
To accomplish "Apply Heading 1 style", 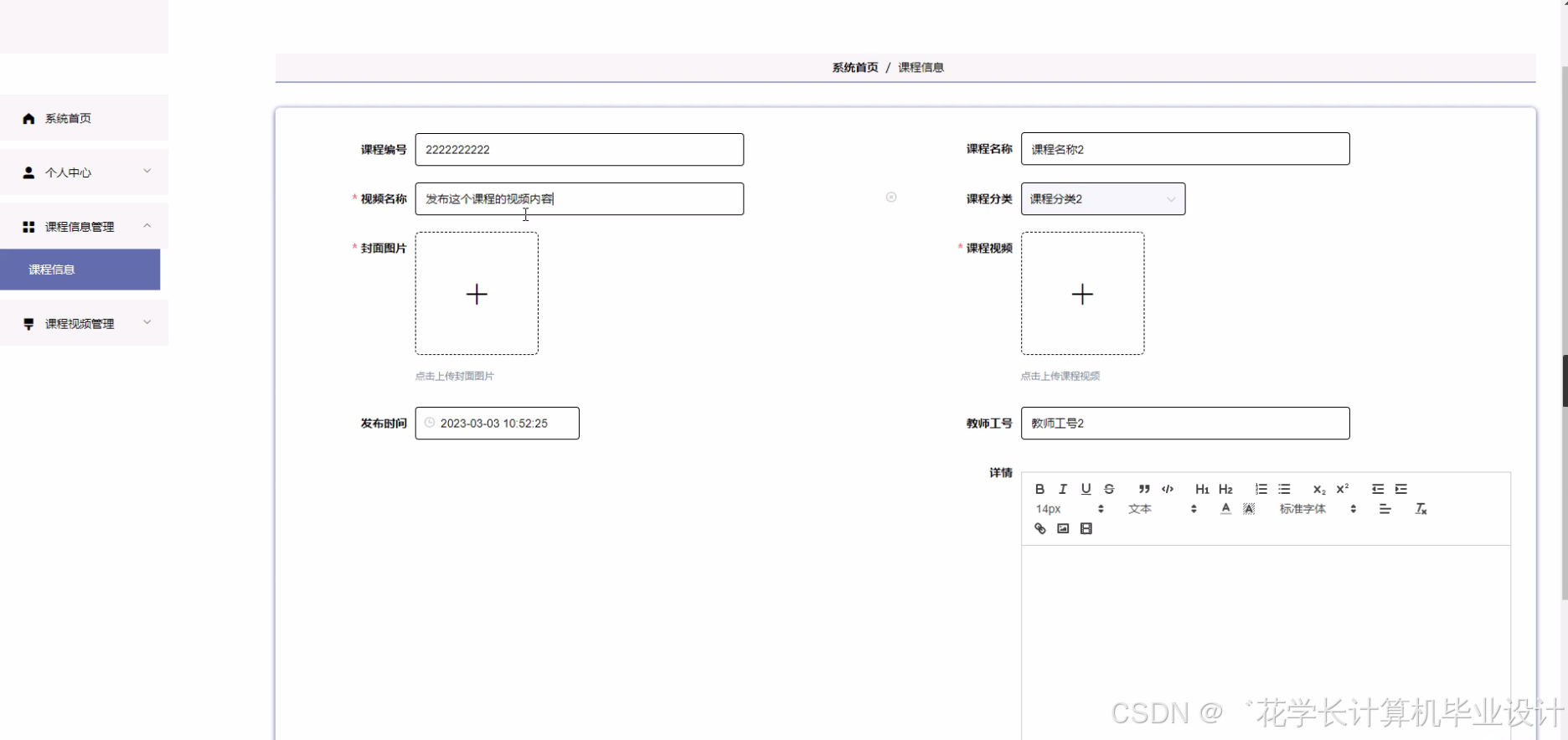I will (1202, 489).
